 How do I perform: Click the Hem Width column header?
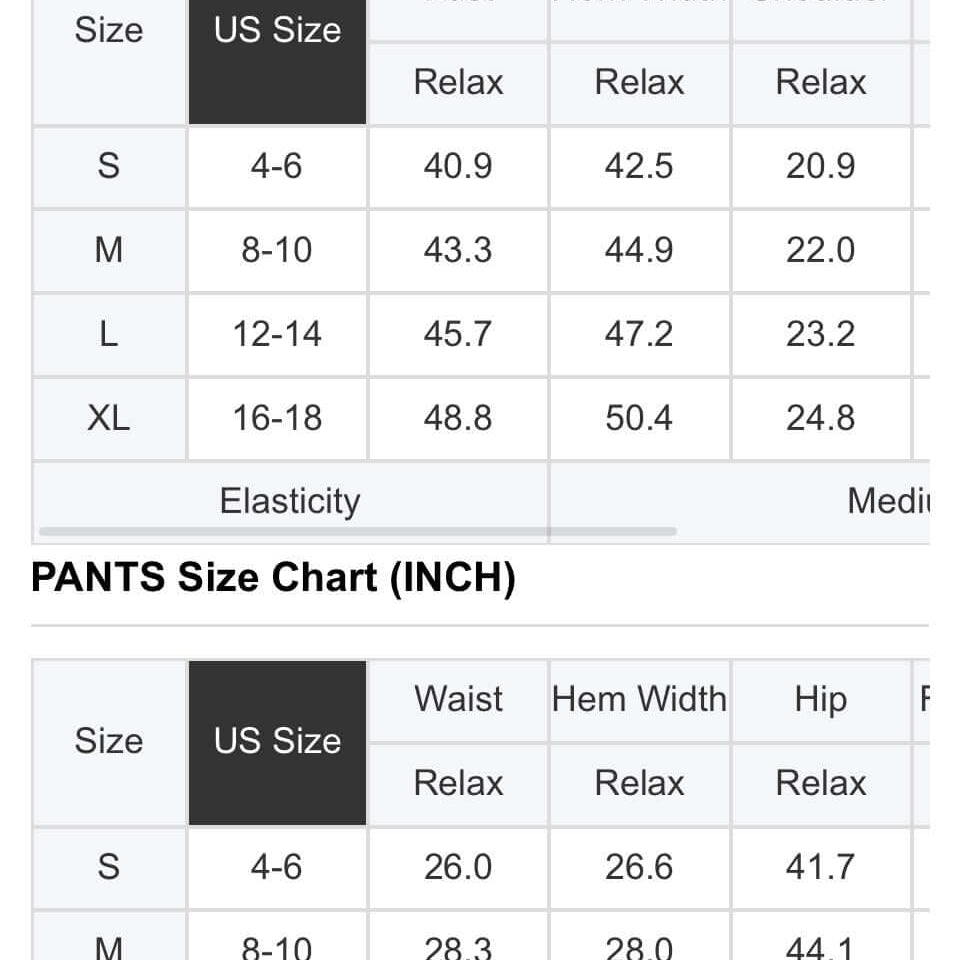coord(639,699)
